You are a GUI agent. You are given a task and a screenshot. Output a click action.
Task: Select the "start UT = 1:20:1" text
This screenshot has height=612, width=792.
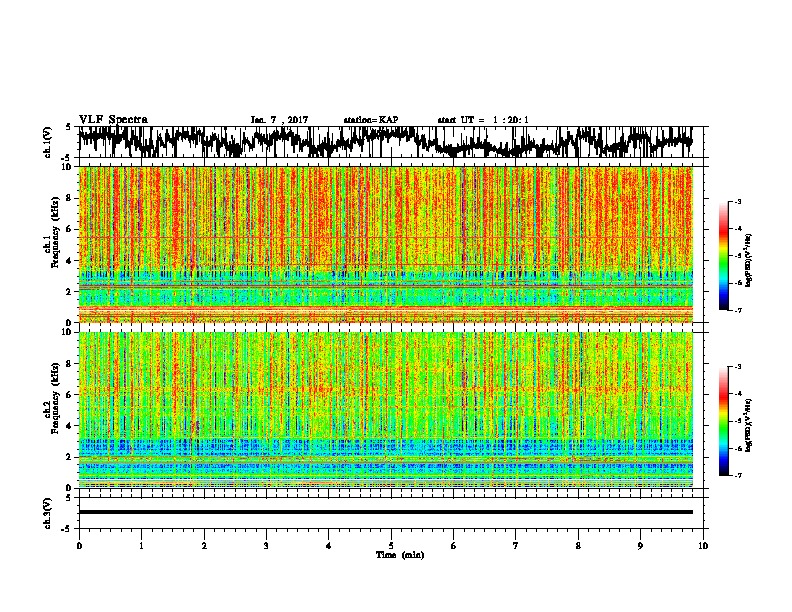[x=483, y=120]
